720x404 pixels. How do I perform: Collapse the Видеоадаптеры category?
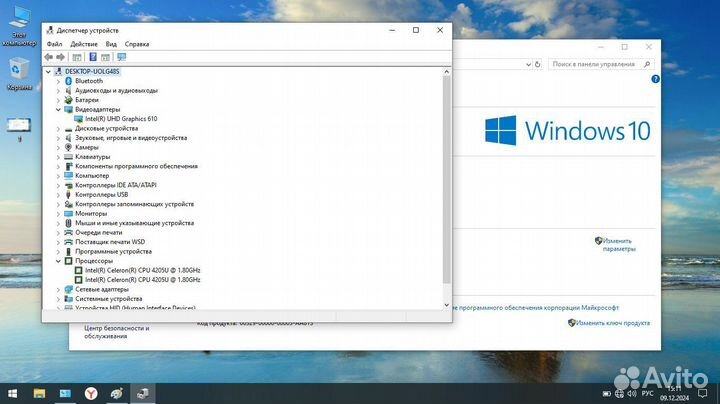tap(58, 109)
